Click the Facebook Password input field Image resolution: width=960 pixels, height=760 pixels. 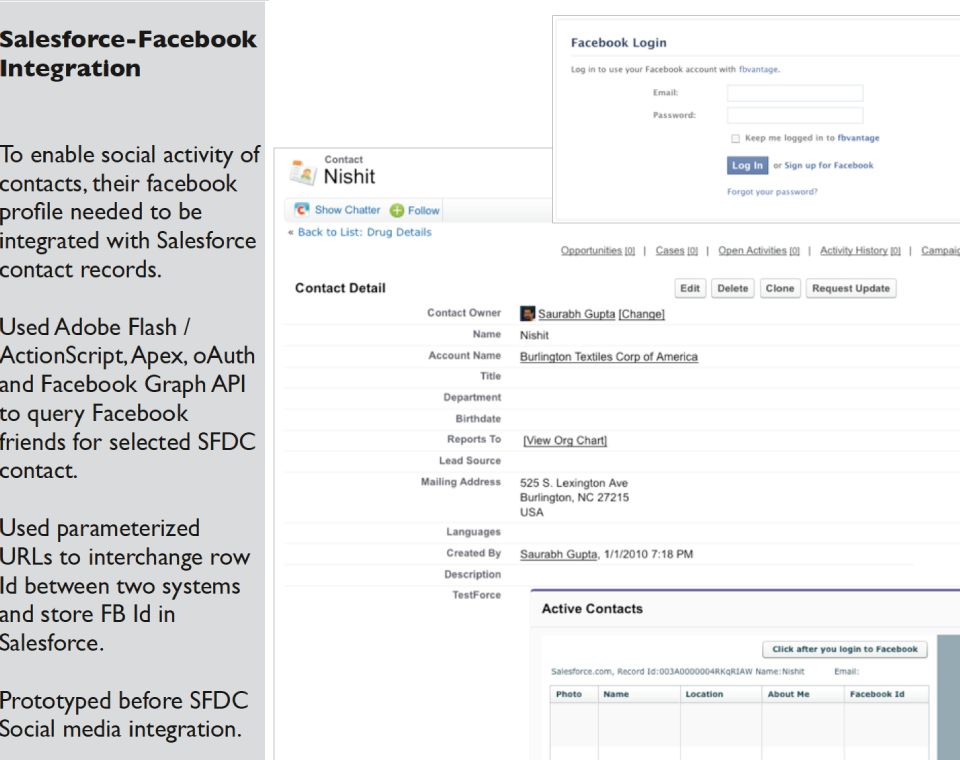click(x=795, y=115)
